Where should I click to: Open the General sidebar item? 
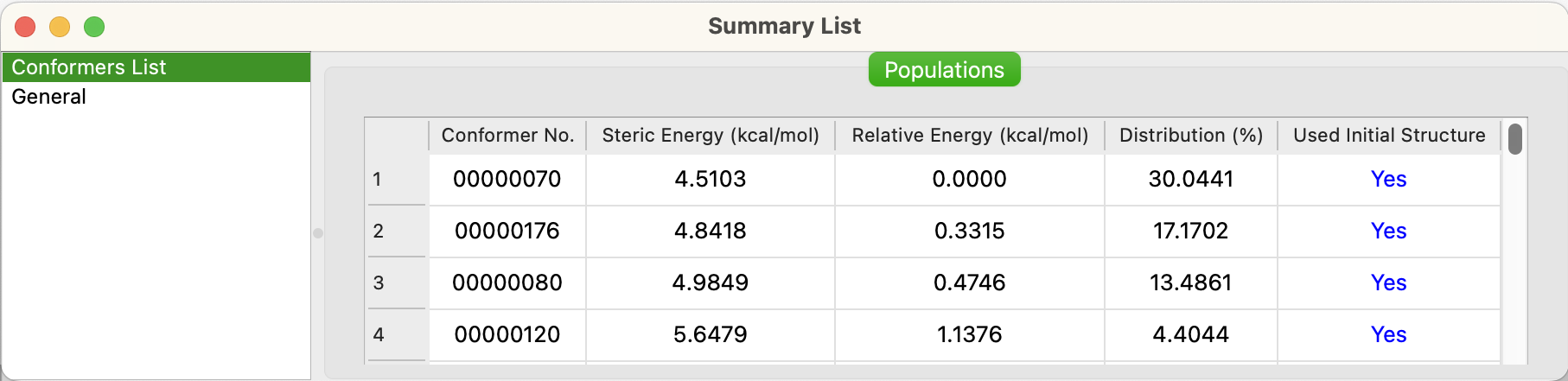pos(49,97)
